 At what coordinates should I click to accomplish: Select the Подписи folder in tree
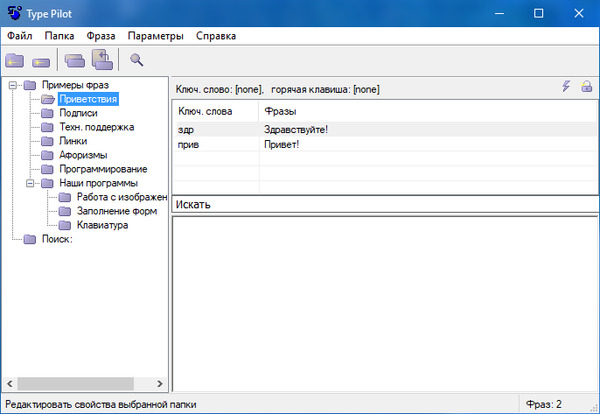click(x=78, y=113)
